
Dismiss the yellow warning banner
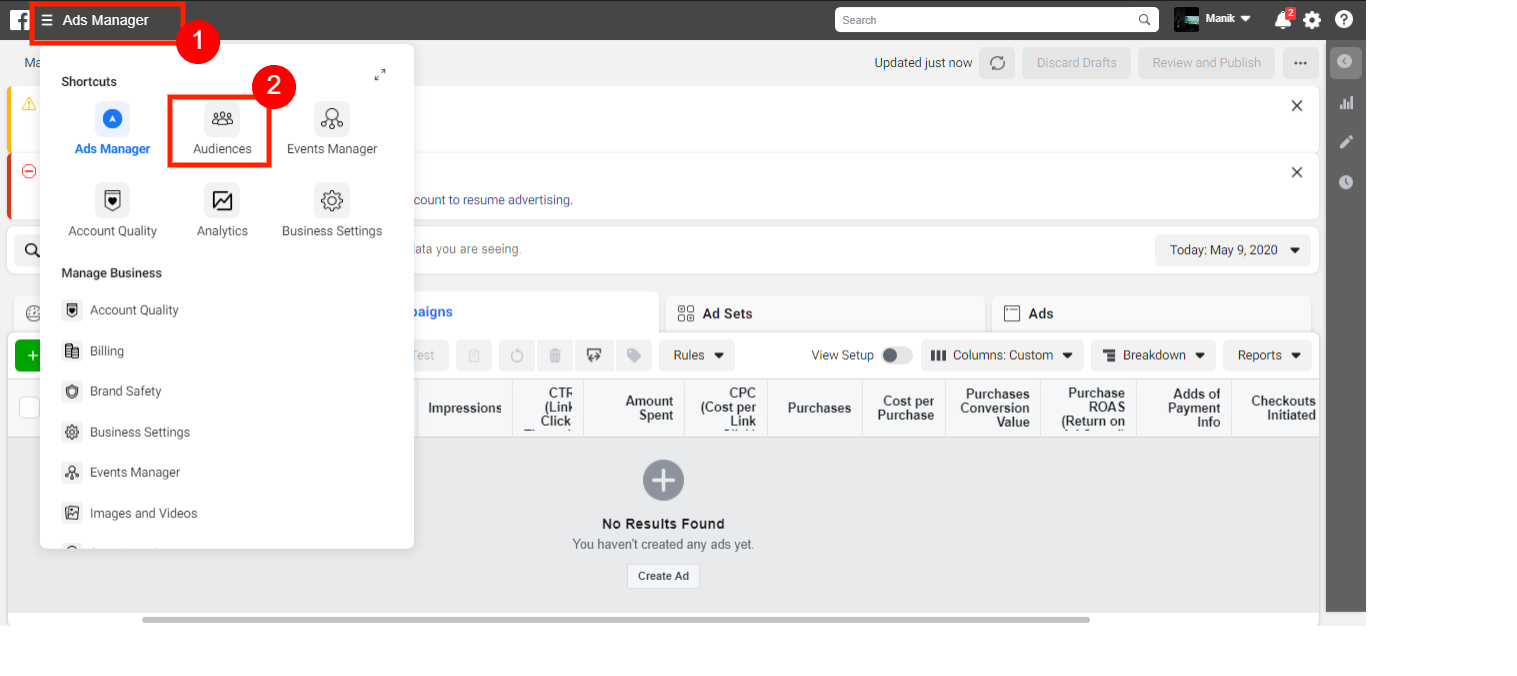coord(1297,106)
